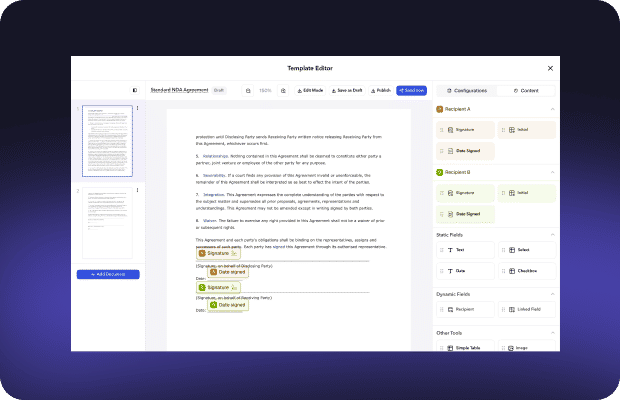This screenshot has width=620, height=400.
Task: Click the Edit Mode button
Action: coord(310,91)
